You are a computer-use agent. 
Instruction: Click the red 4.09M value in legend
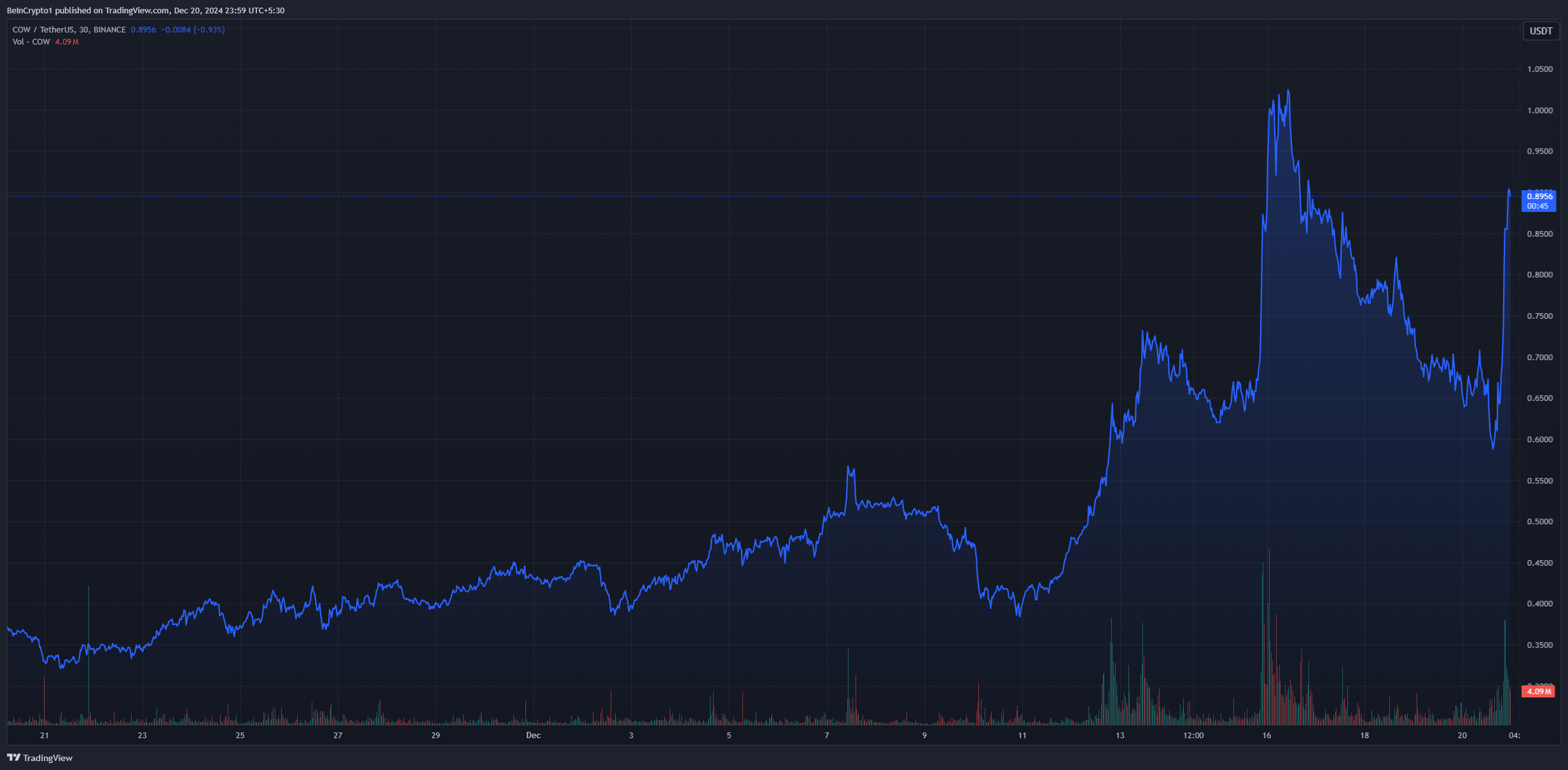[67, 41]
